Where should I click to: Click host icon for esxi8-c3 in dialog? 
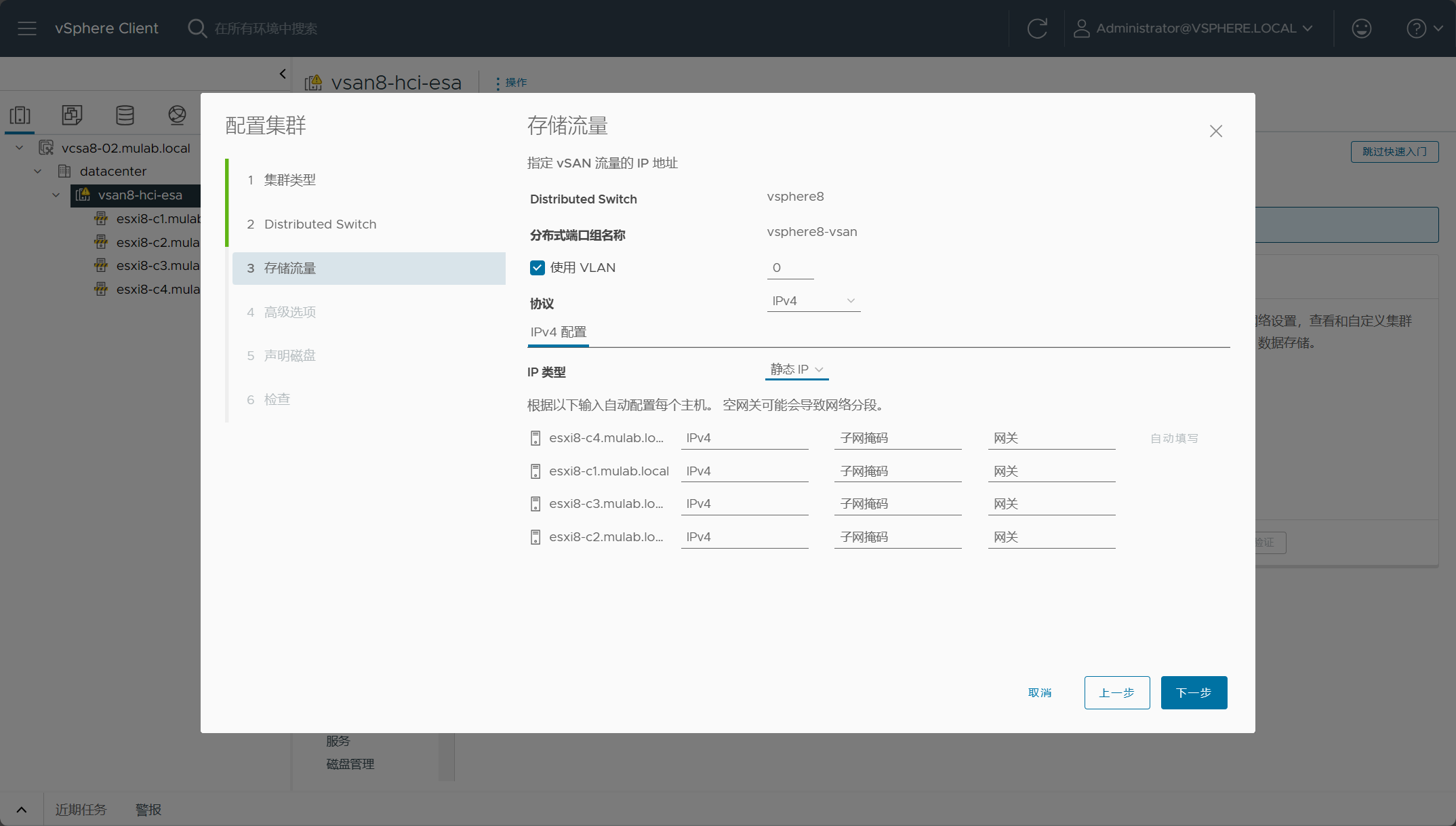tap(535, 504)
